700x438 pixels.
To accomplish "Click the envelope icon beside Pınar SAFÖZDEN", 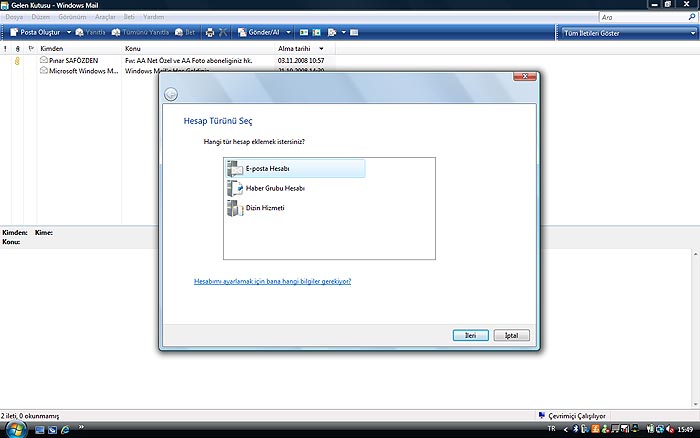I will tap(44, 59).
